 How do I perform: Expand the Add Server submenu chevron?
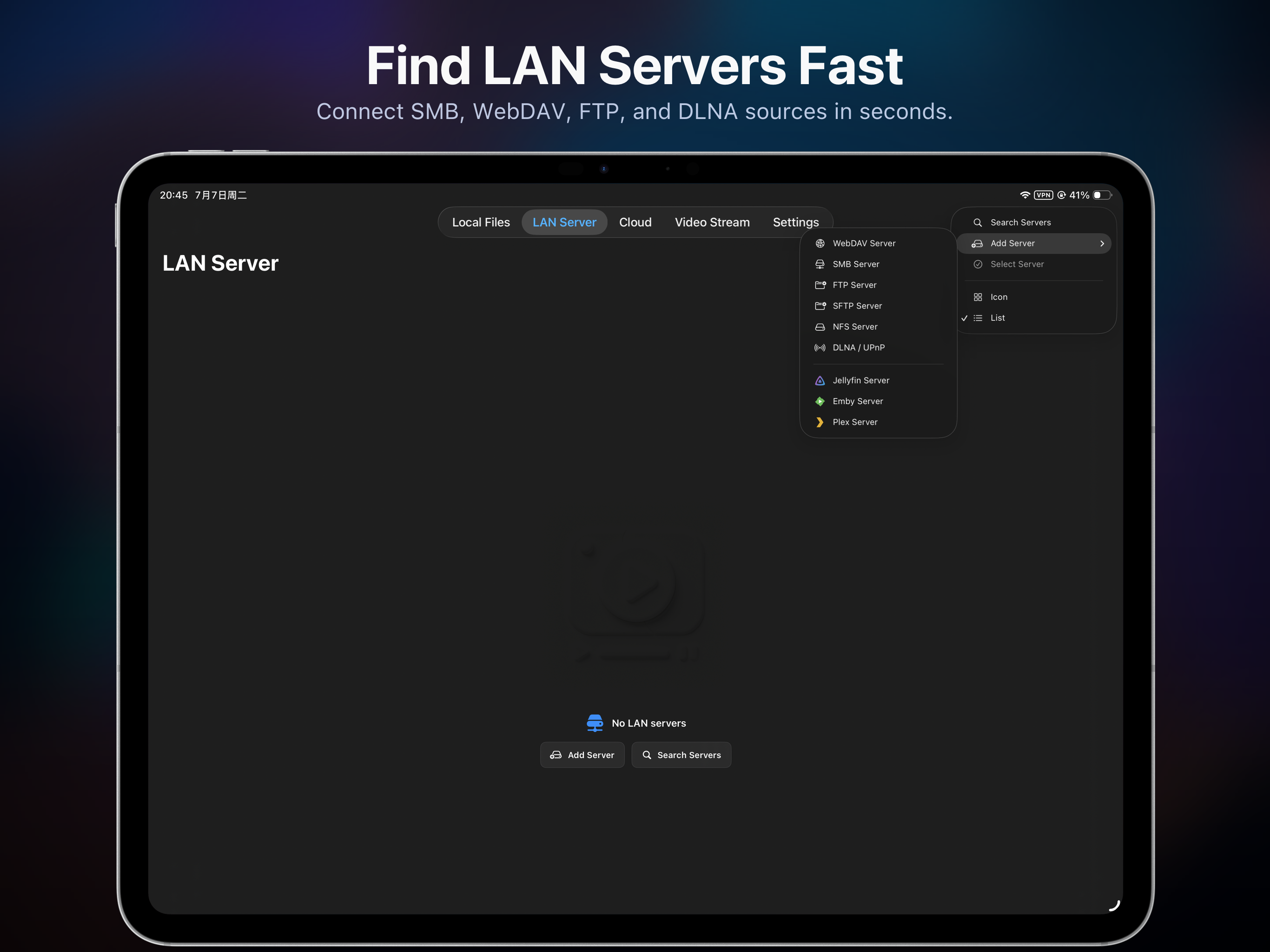click(1102, 244)
